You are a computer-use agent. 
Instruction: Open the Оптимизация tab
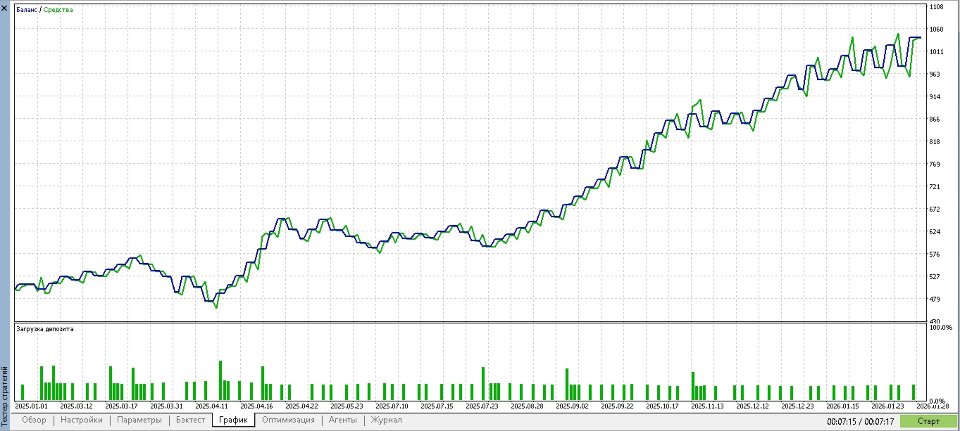(x=288, y=420)
